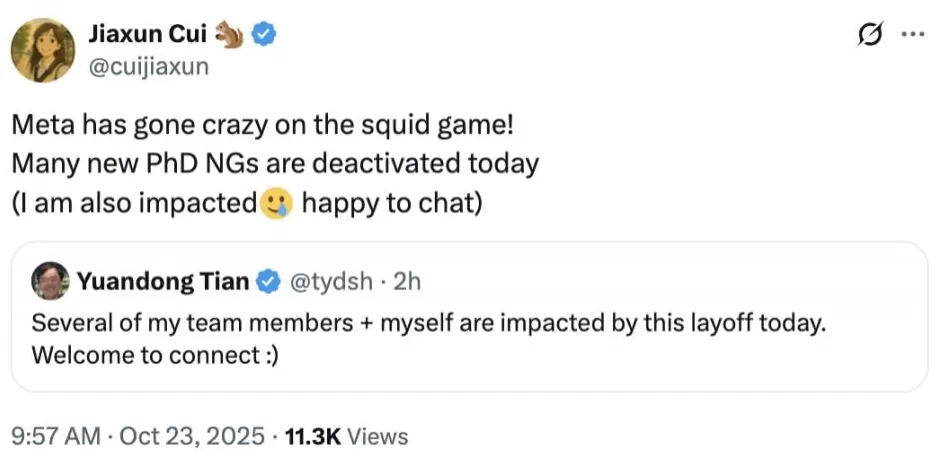The image size is (940, 466).
Task: Open the @tydsh handle
Action: tap(325, 283)
